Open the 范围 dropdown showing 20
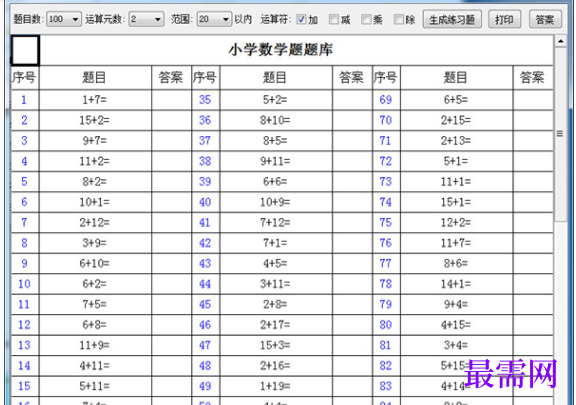This screenshot has height=405, width=576. click(214, 19)
